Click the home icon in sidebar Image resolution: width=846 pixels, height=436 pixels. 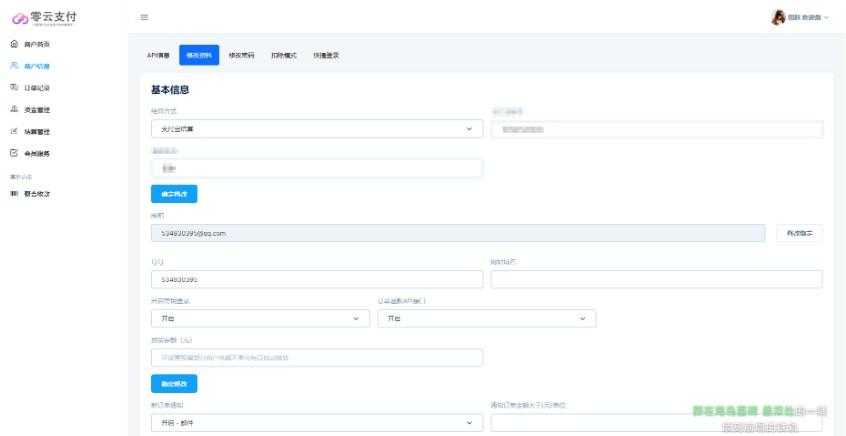[x=14, y=44]
